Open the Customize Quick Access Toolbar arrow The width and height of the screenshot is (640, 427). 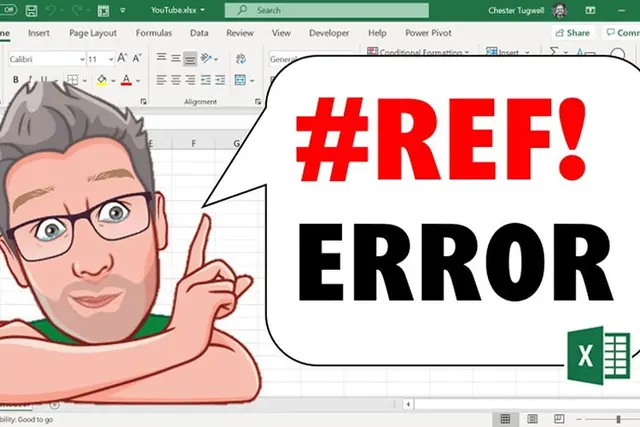pyautogui.click(x=122, y=11)
